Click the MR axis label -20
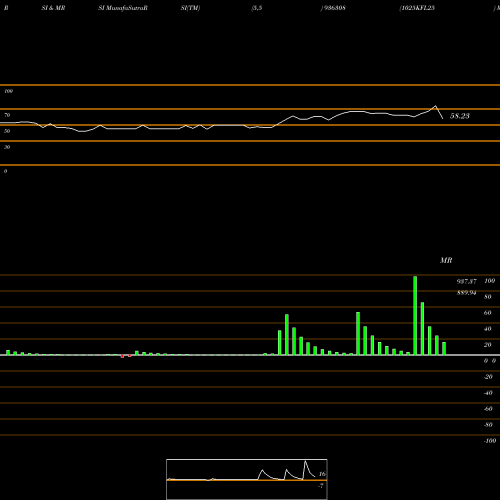This screenshot has height=500, width=500. point(488,377)
